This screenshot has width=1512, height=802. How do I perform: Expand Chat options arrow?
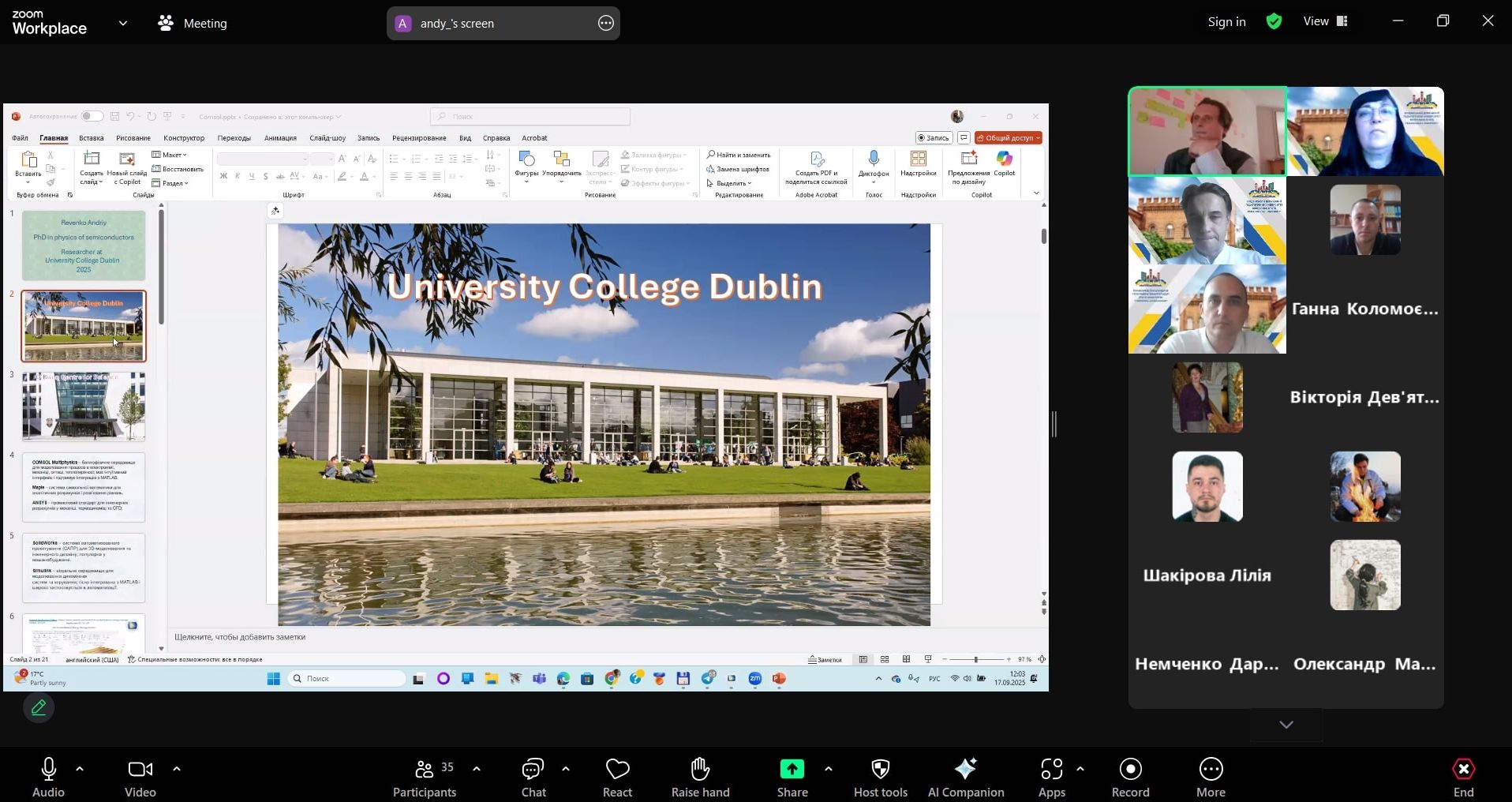click(566, 769)
